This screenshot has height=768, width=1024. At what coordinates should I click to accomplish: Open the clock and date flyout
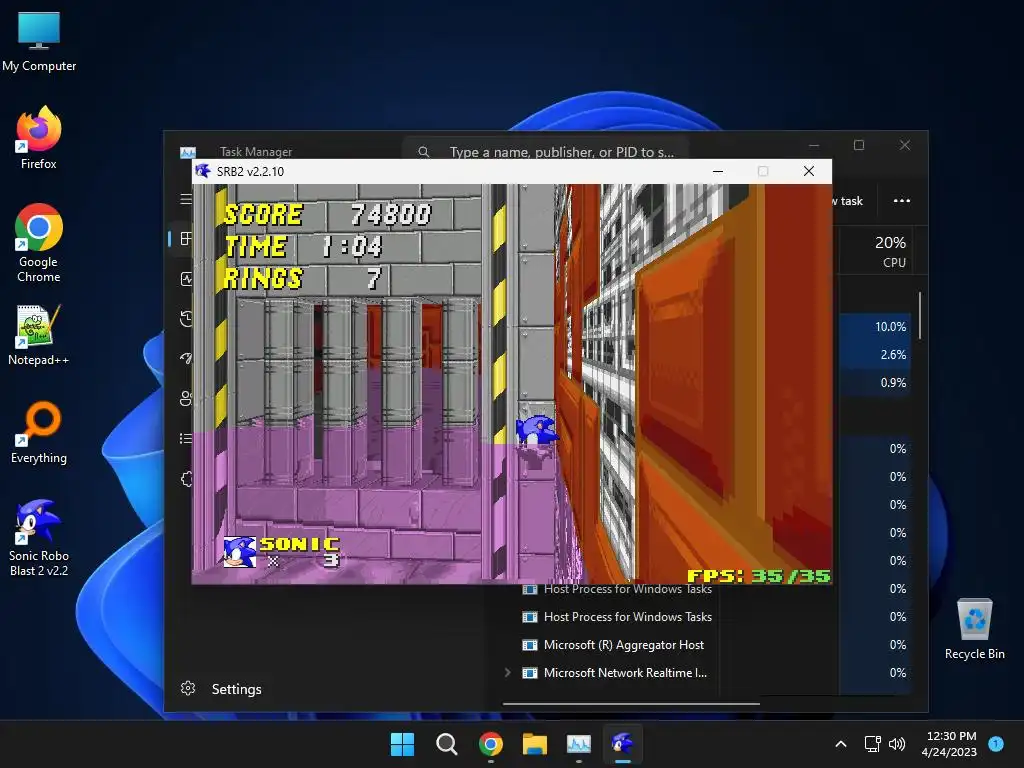click(x=950, y=744)
